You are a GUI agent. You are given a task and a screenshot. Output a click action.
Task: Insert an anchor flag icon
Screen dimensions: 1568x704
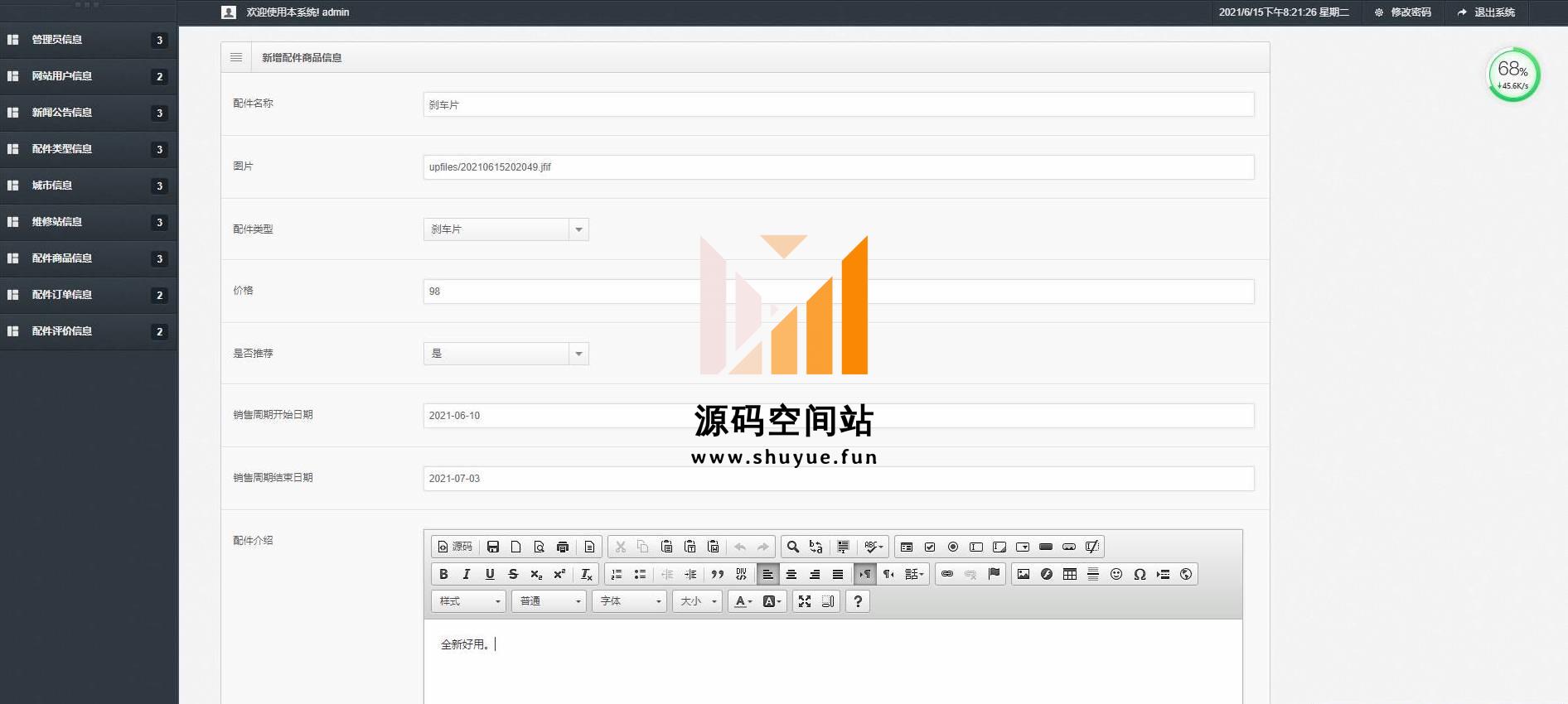click(994, 574)
